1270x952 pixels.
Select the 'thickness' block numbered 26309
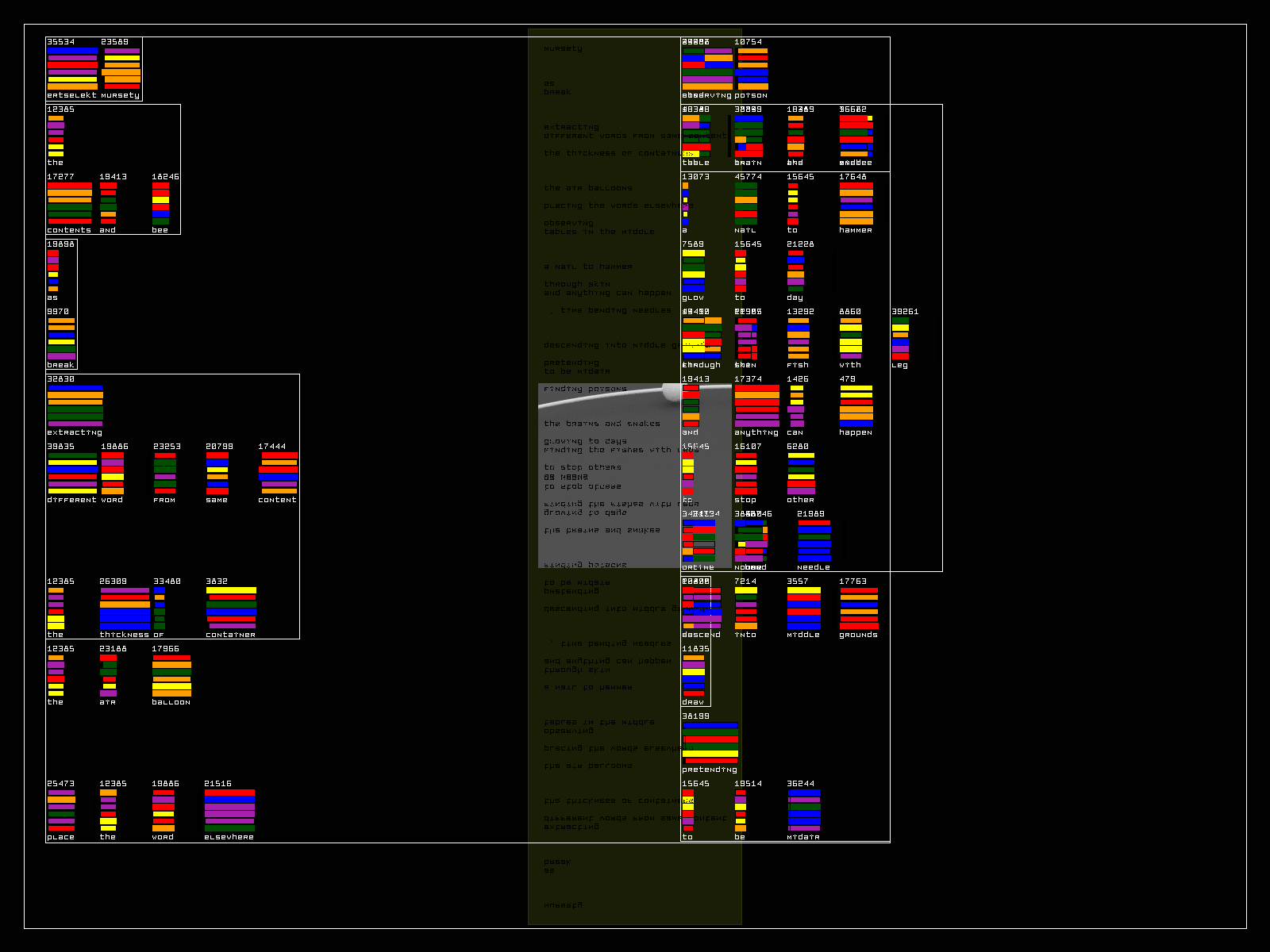pos(125,608)
